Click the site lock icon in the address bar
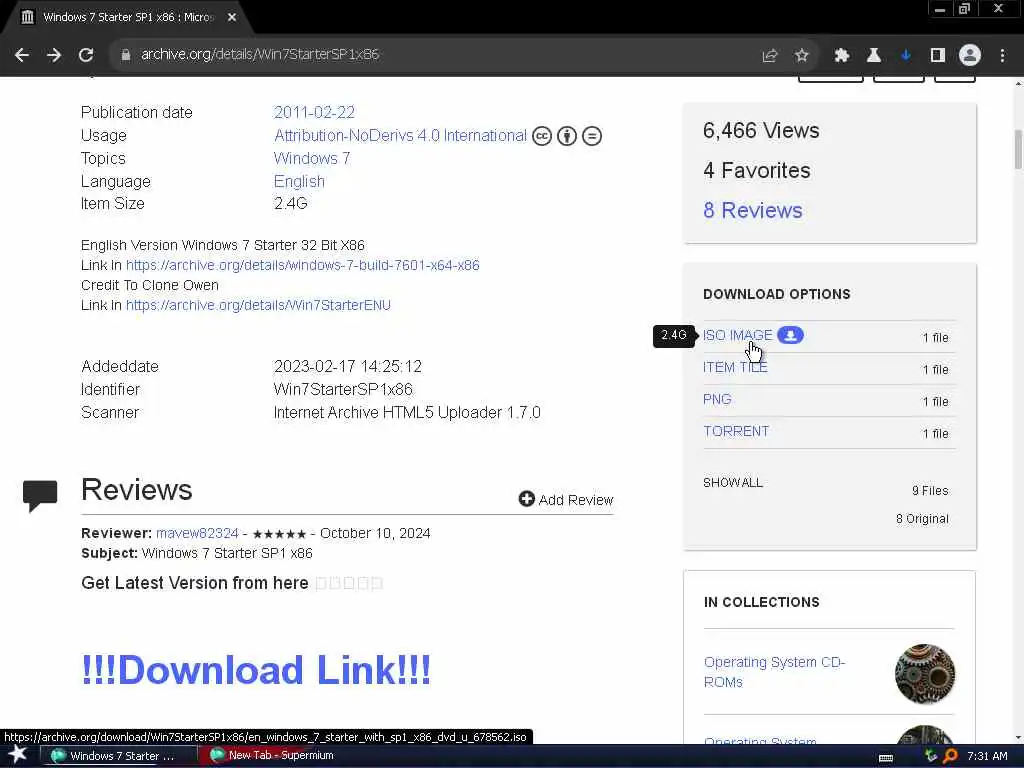Screen dimensions: 1024x768 tap(126, 55)
